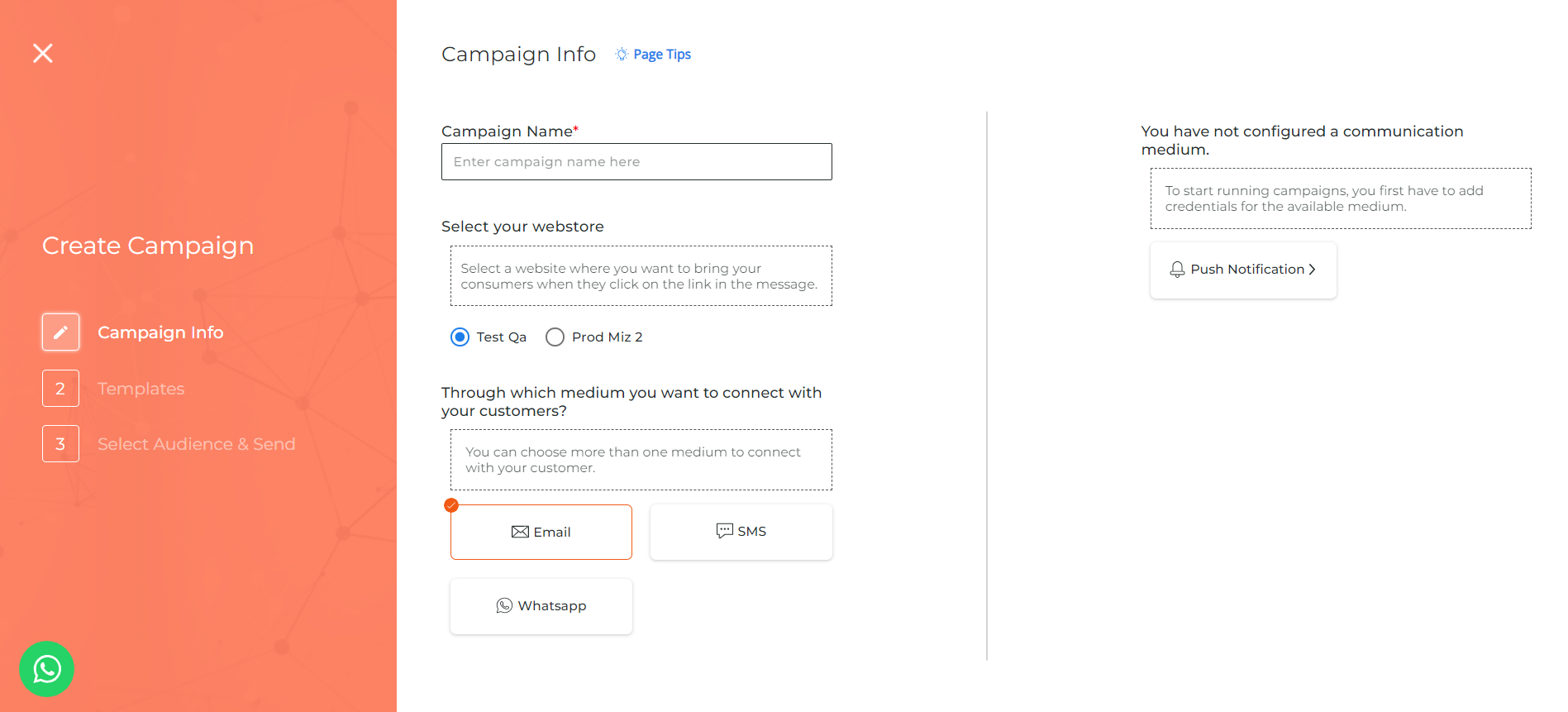The image size is (1568, 712).
Task: Click the WhatsApp logo icon in medium card
Action: point(504,606)
